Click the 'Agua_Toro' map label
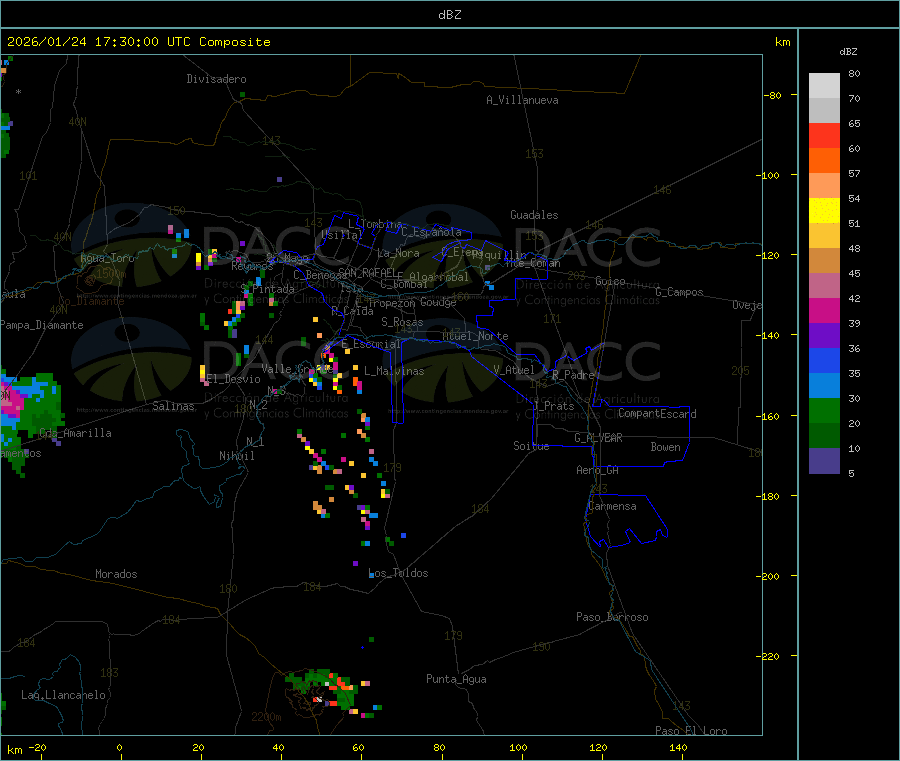The width and height of the screenshot is (900, 761). [107, 258]
